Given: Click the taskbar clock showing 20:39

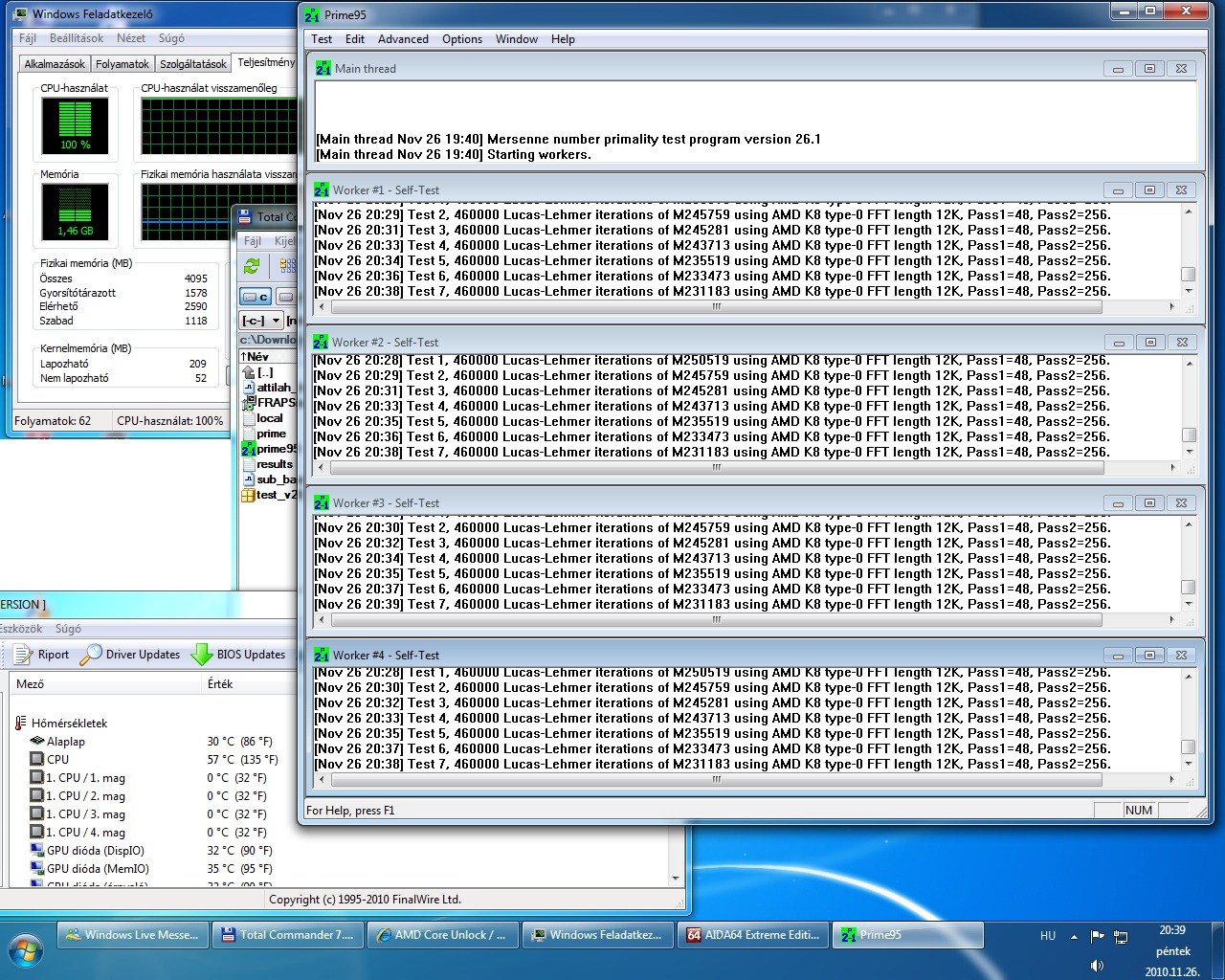Looking at the screenshot, I should [1172, 950].
